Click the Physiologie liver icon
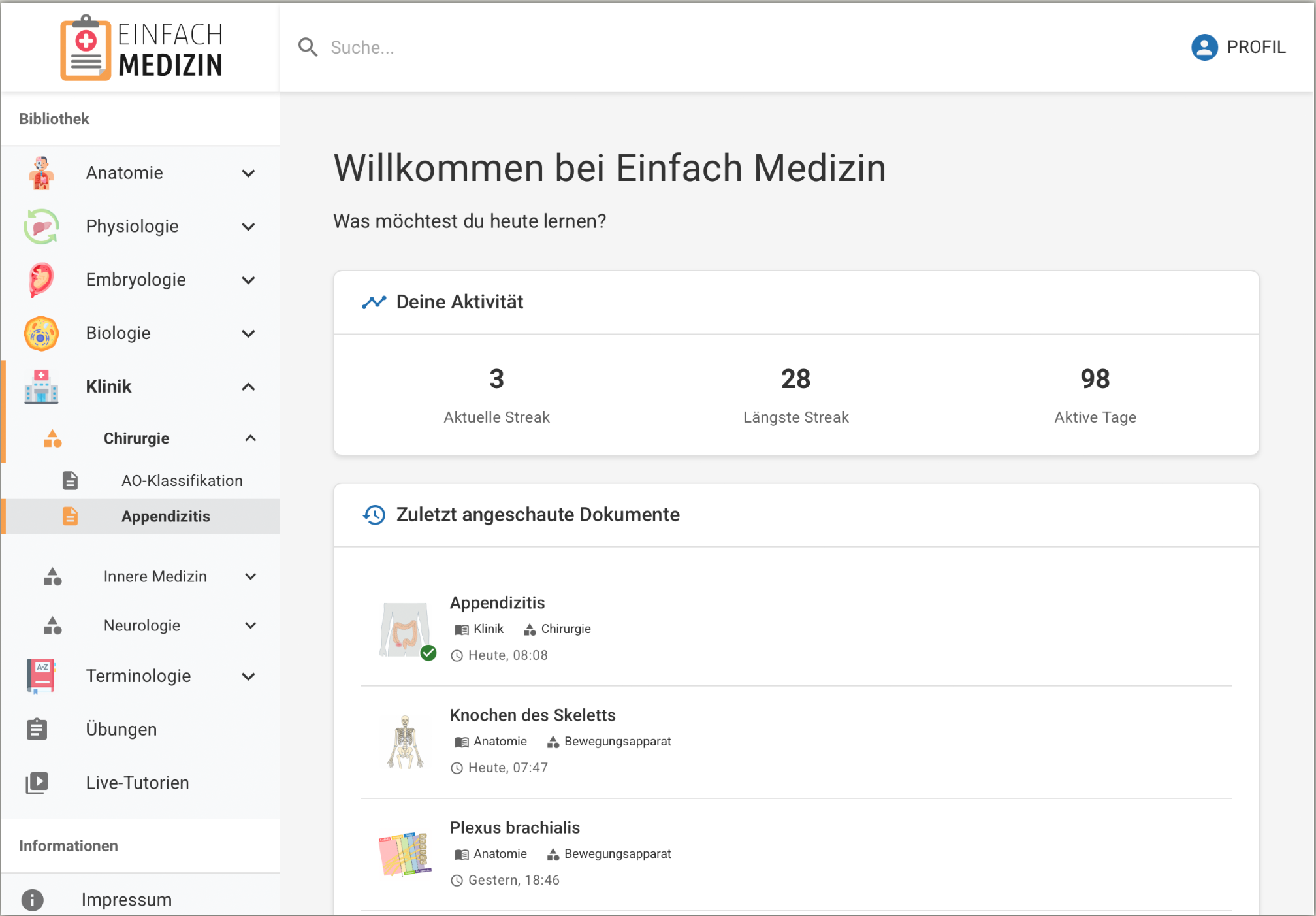Screen dimensions: 1316x916 41,227
